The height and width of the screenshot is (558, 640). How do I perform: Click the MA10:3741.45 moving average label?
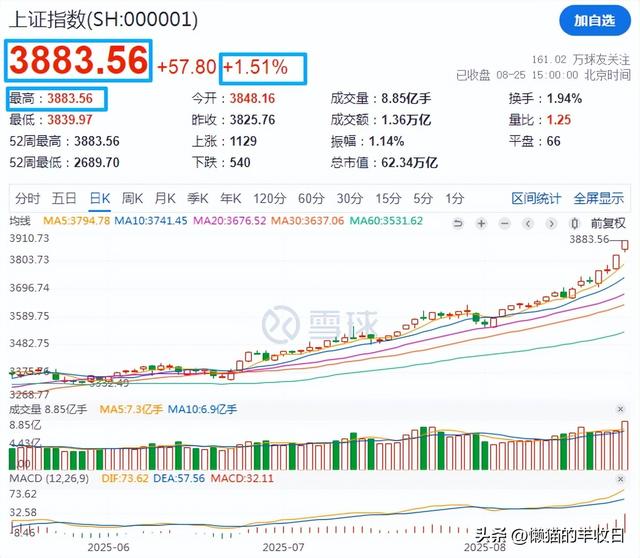151,221
